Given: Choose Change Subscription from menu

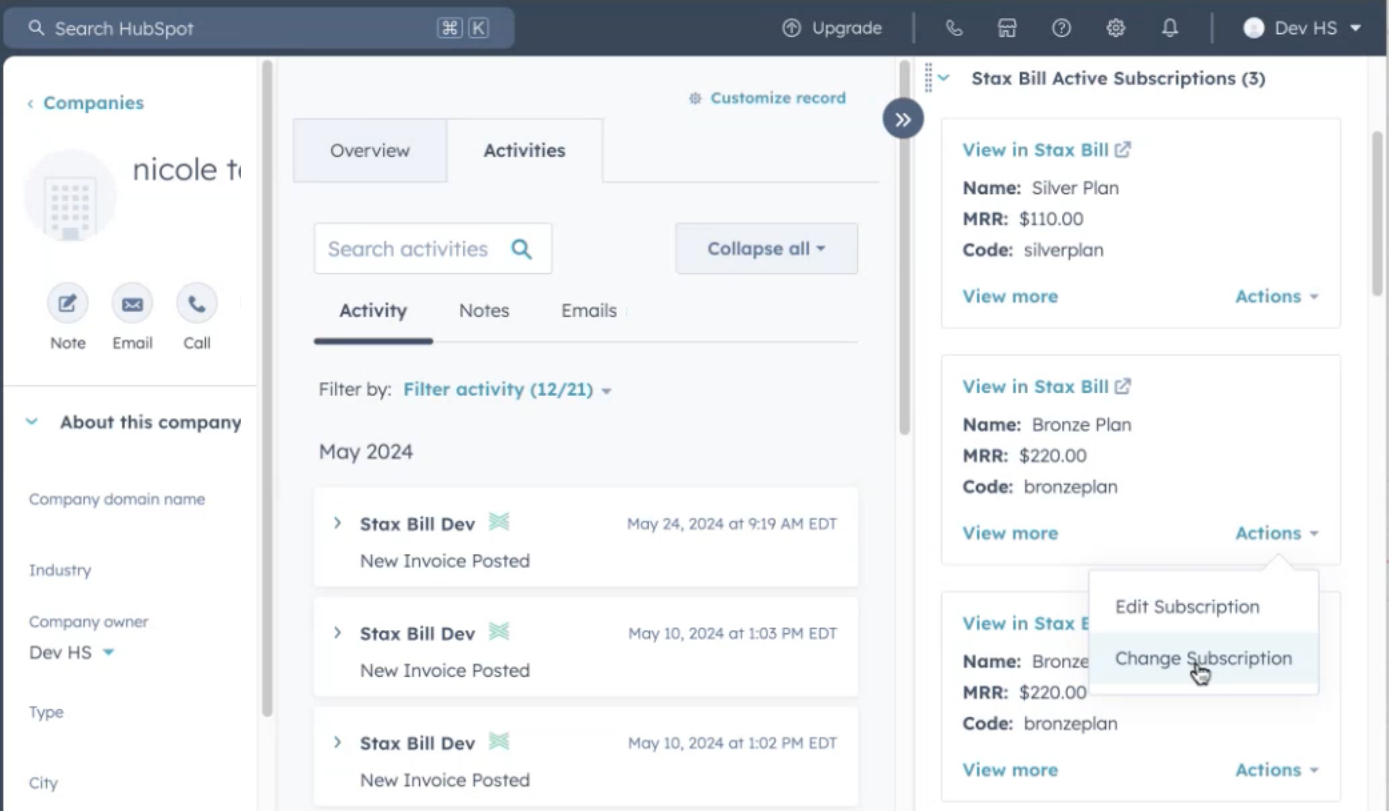Looking at the screenshot, I should click(1203, 658).
